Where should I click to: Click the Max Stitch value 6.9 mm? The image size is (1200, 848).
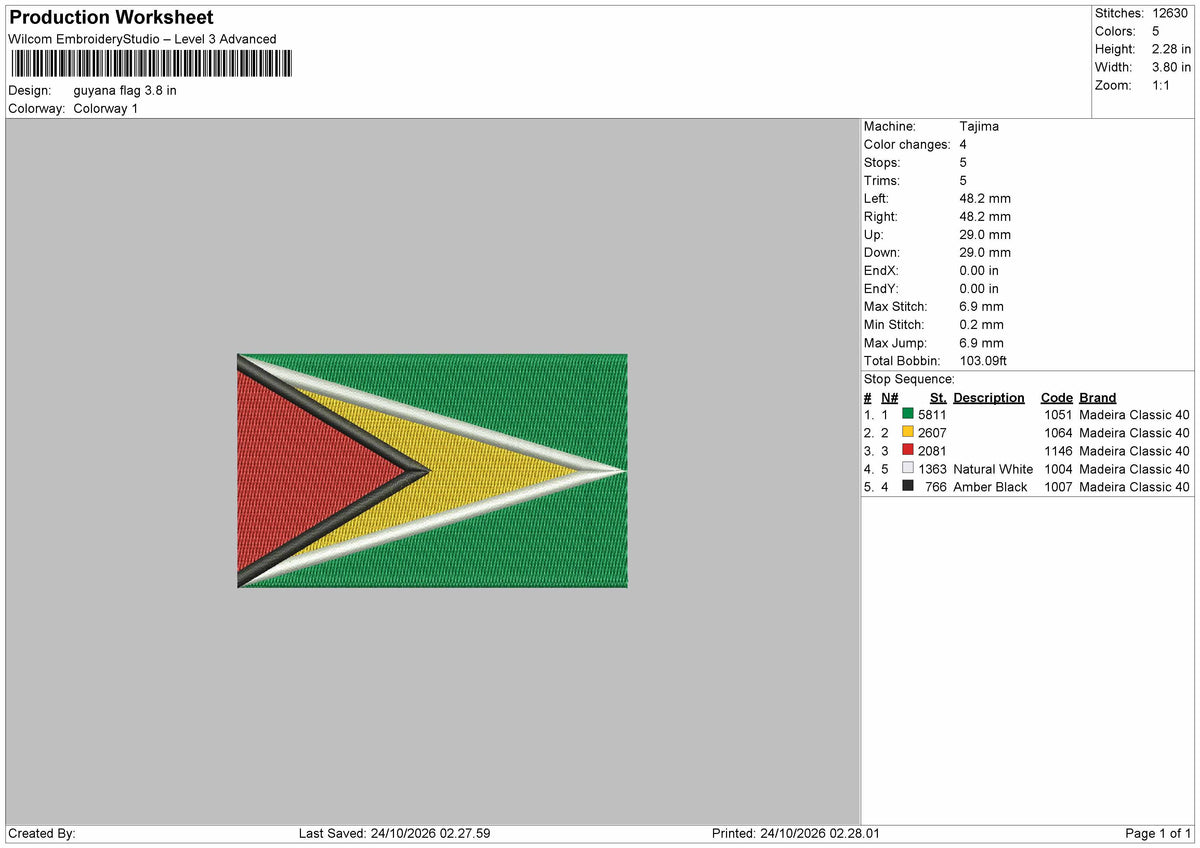tap(982, 306)
